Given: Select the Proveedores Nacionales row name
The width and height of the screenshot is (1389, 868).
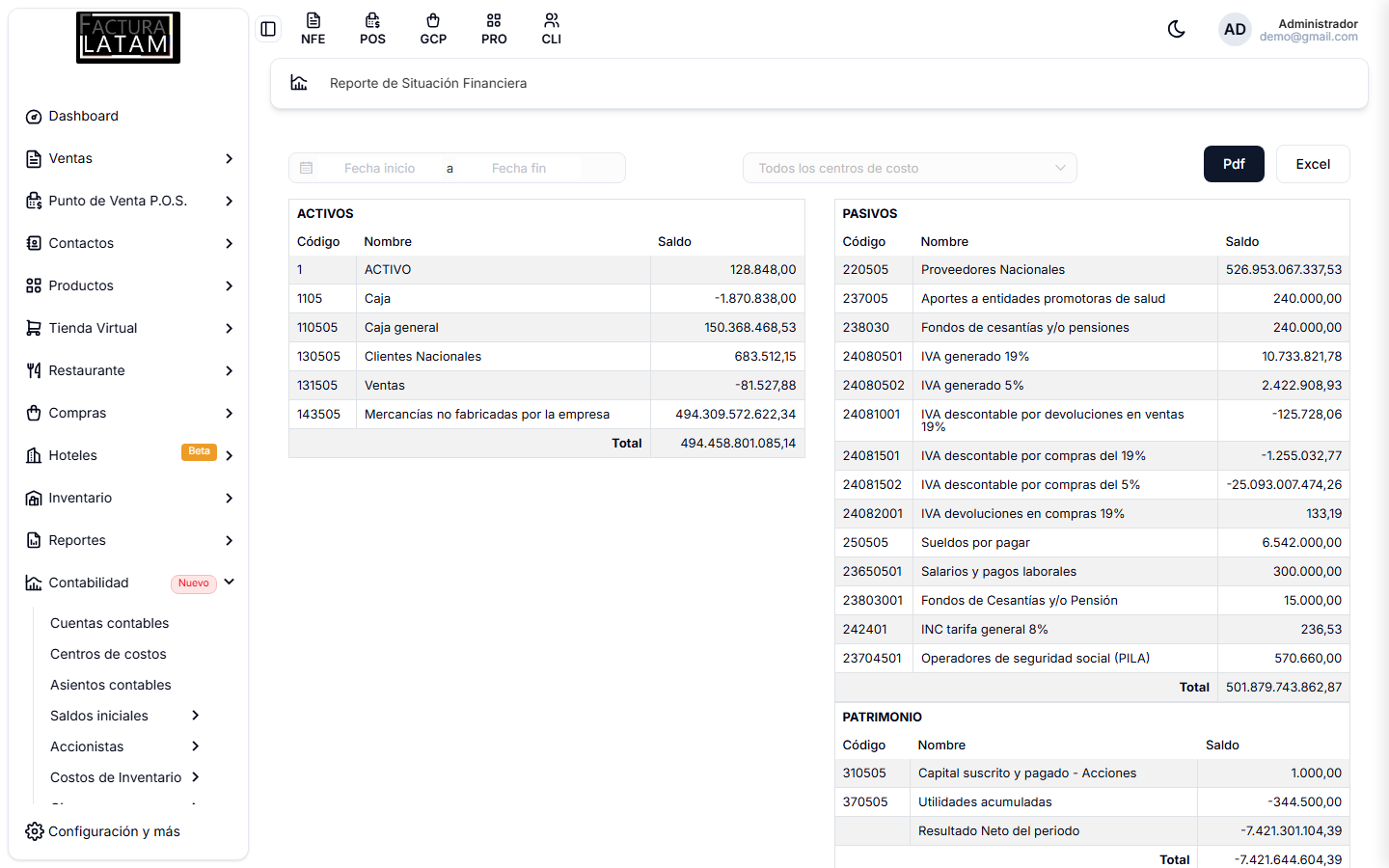Looking at the screenshot, I should click(x=993, y=270).
